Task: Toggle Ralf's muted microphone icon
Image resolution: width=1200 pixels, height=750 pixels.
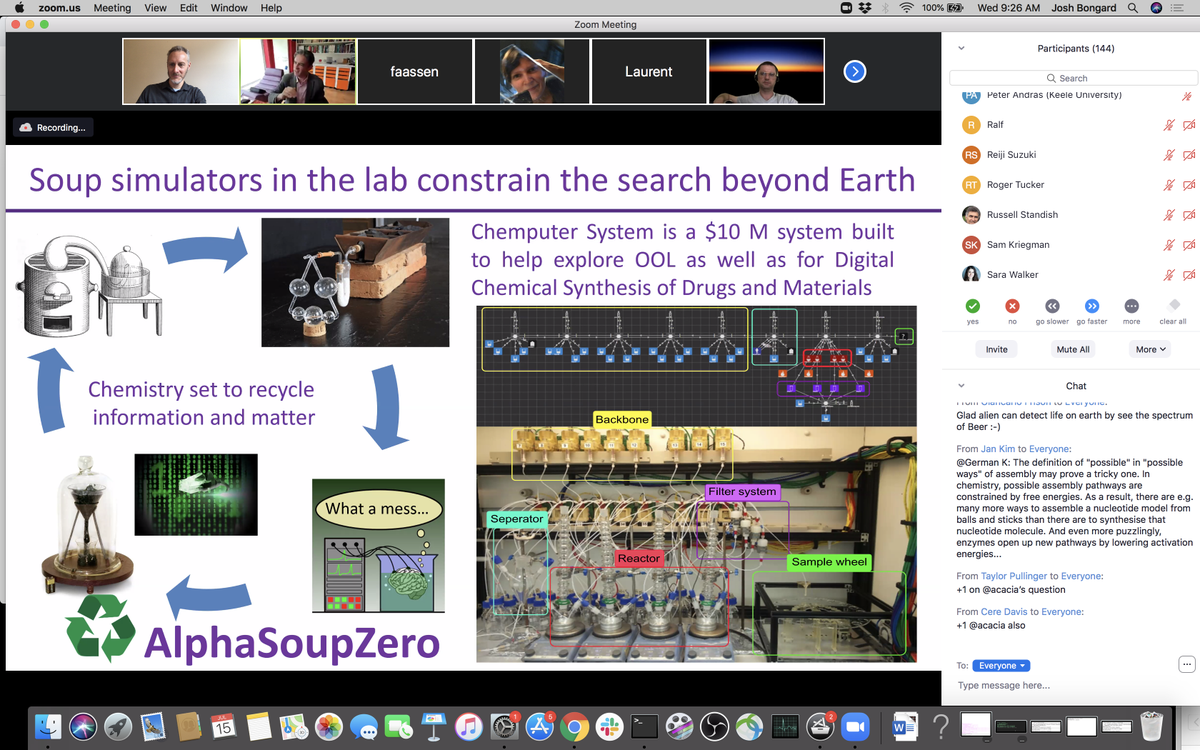Action: click(x=1167, y=125)
